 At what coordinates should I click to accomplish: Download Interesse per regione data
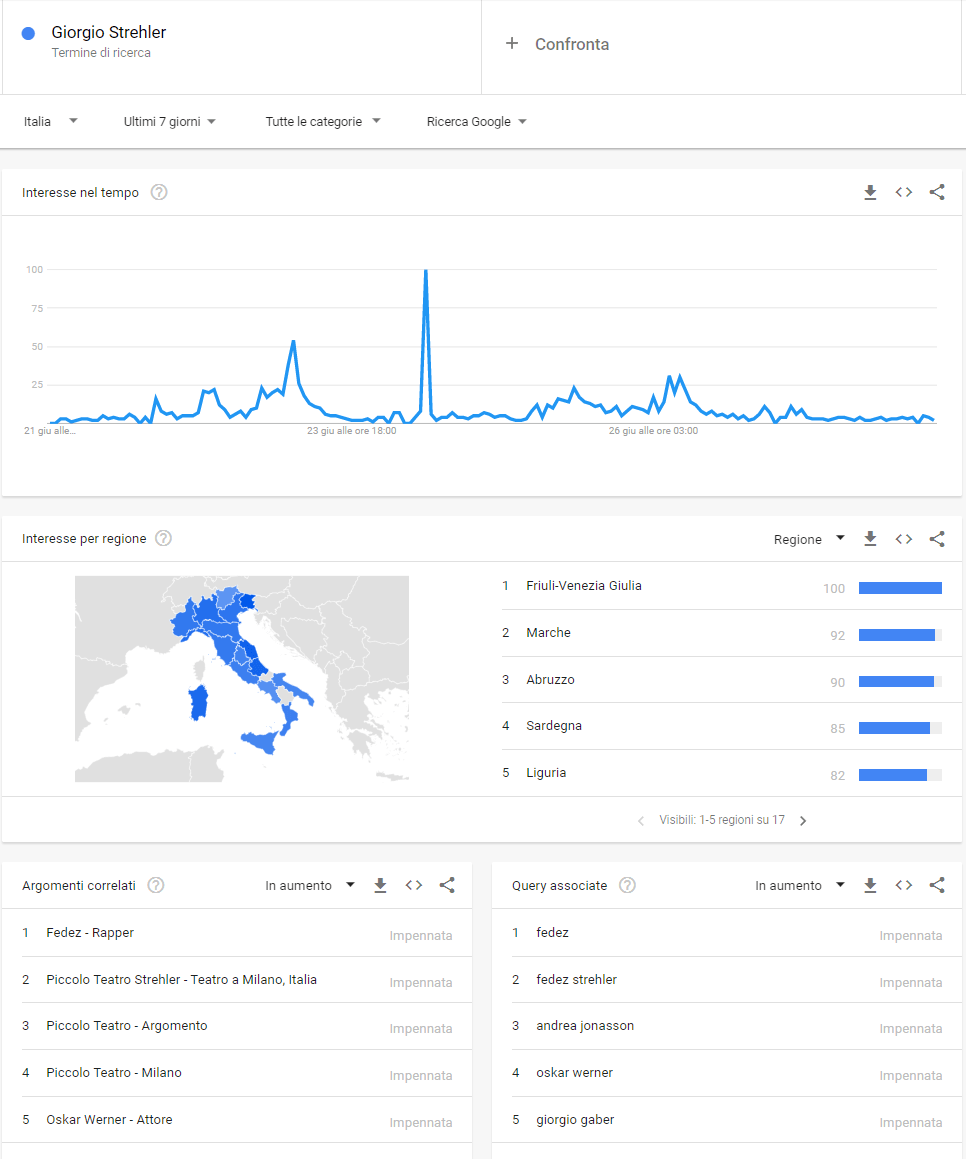coord(870,539)
